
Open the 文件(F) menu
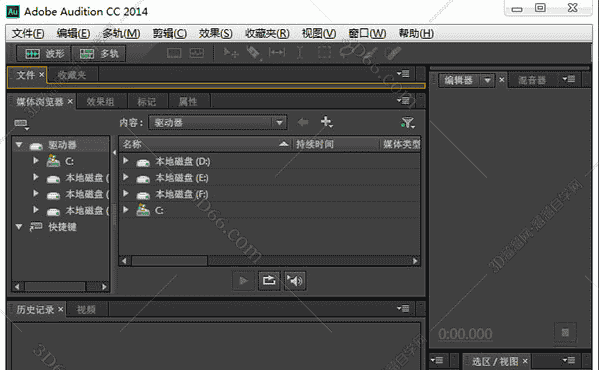click(x=28, y=34)
